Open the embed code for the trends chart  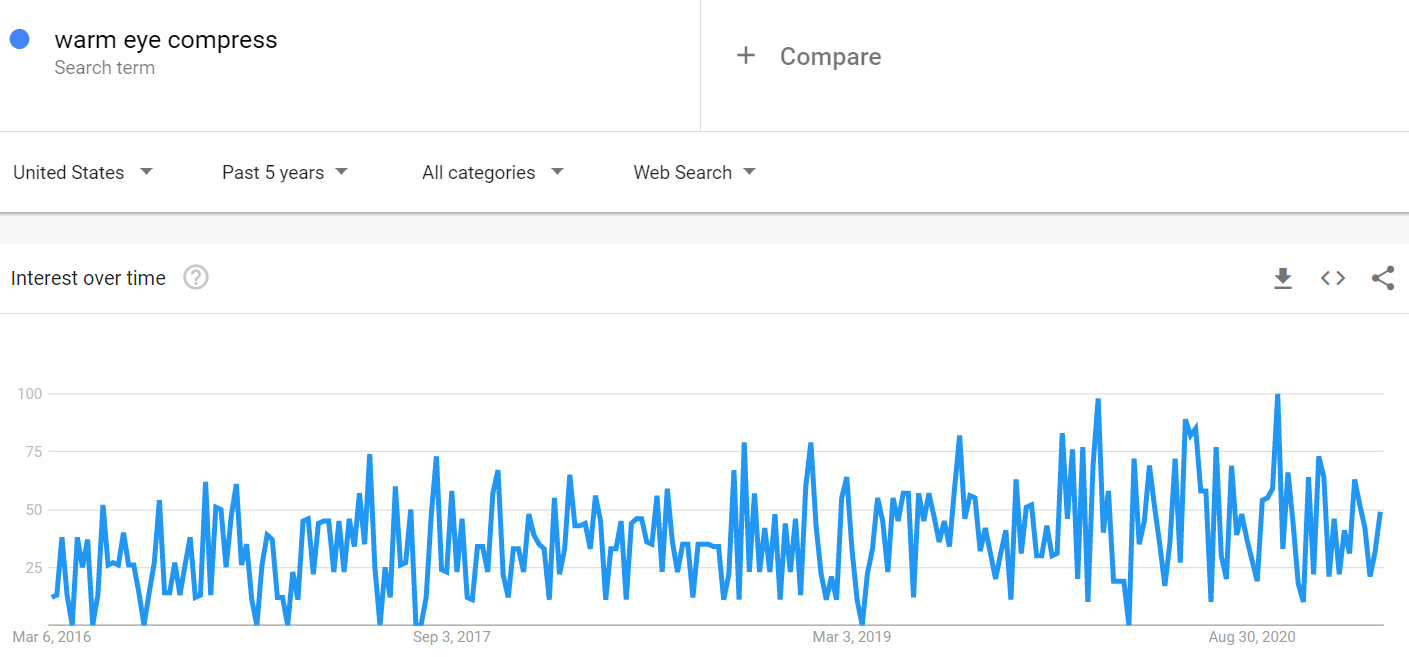click(1332, 278)
